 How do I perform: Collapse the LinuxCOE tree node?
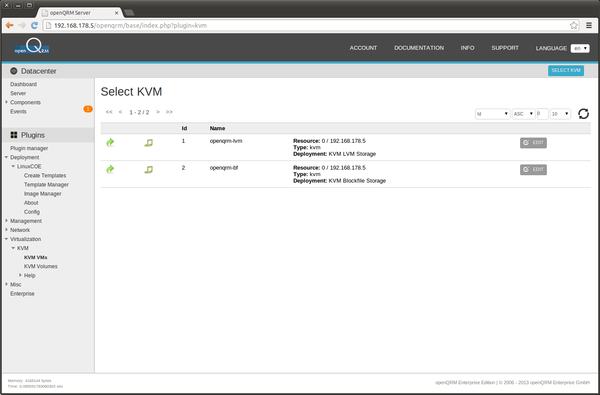click(x=13, y=166)
